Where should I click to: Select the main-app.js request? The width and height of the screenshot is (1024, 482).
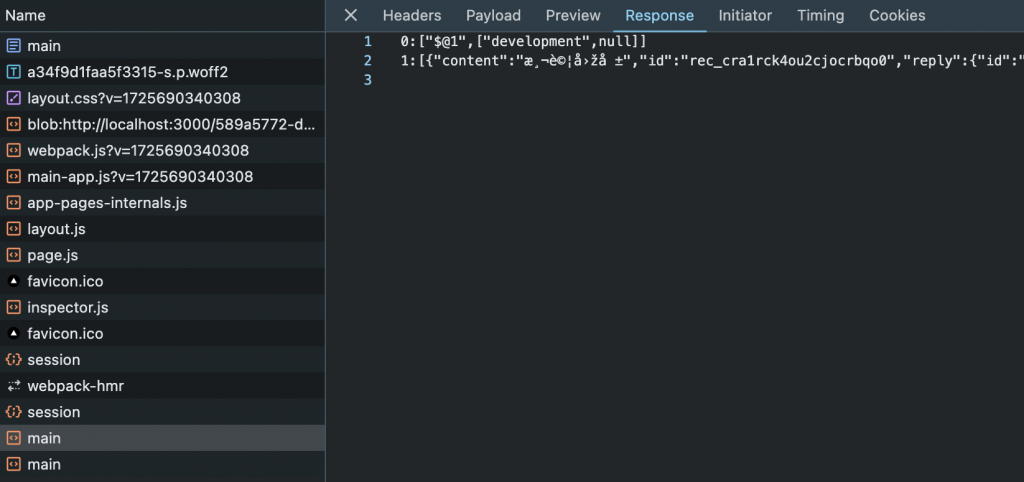coord(162,177)
